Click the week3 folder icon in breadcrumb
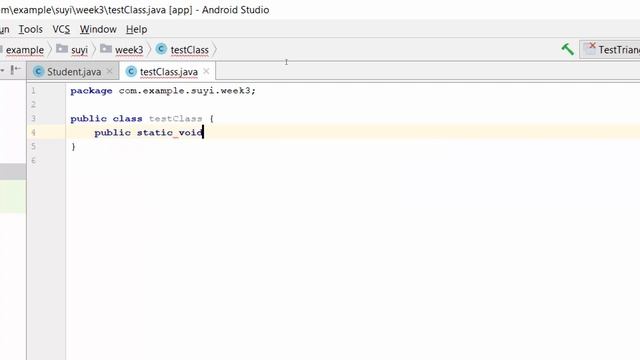 point(106,49)
